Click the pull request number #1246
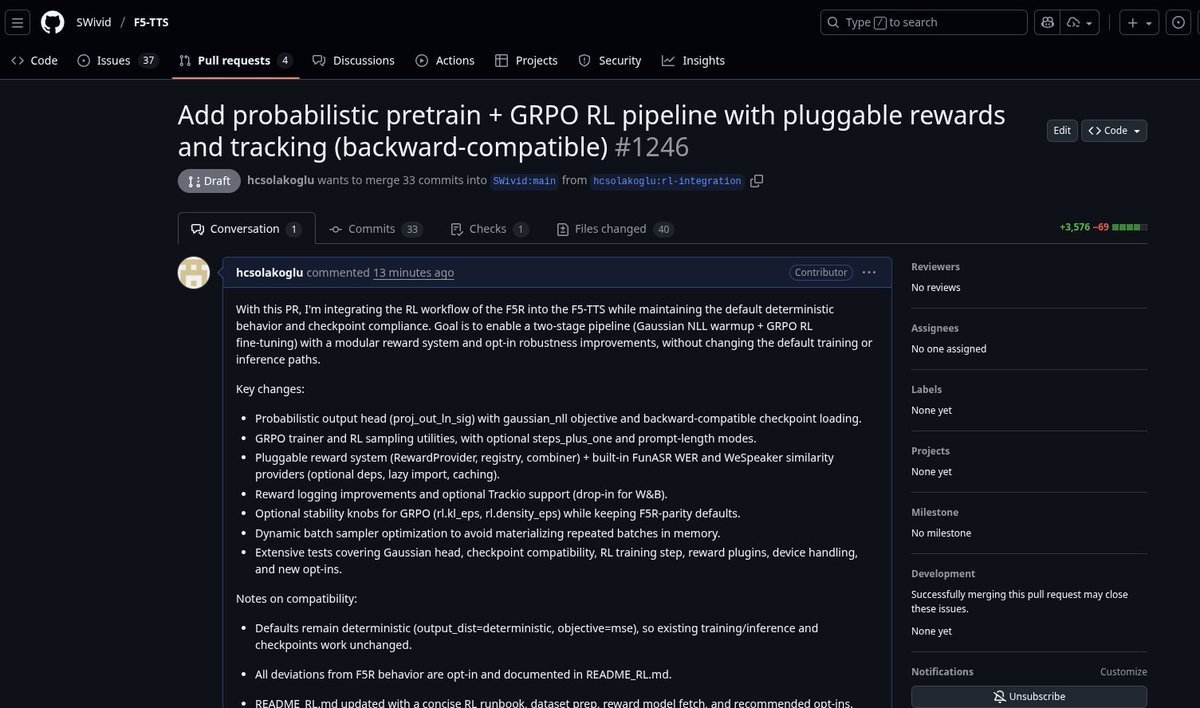 (652, 147)
